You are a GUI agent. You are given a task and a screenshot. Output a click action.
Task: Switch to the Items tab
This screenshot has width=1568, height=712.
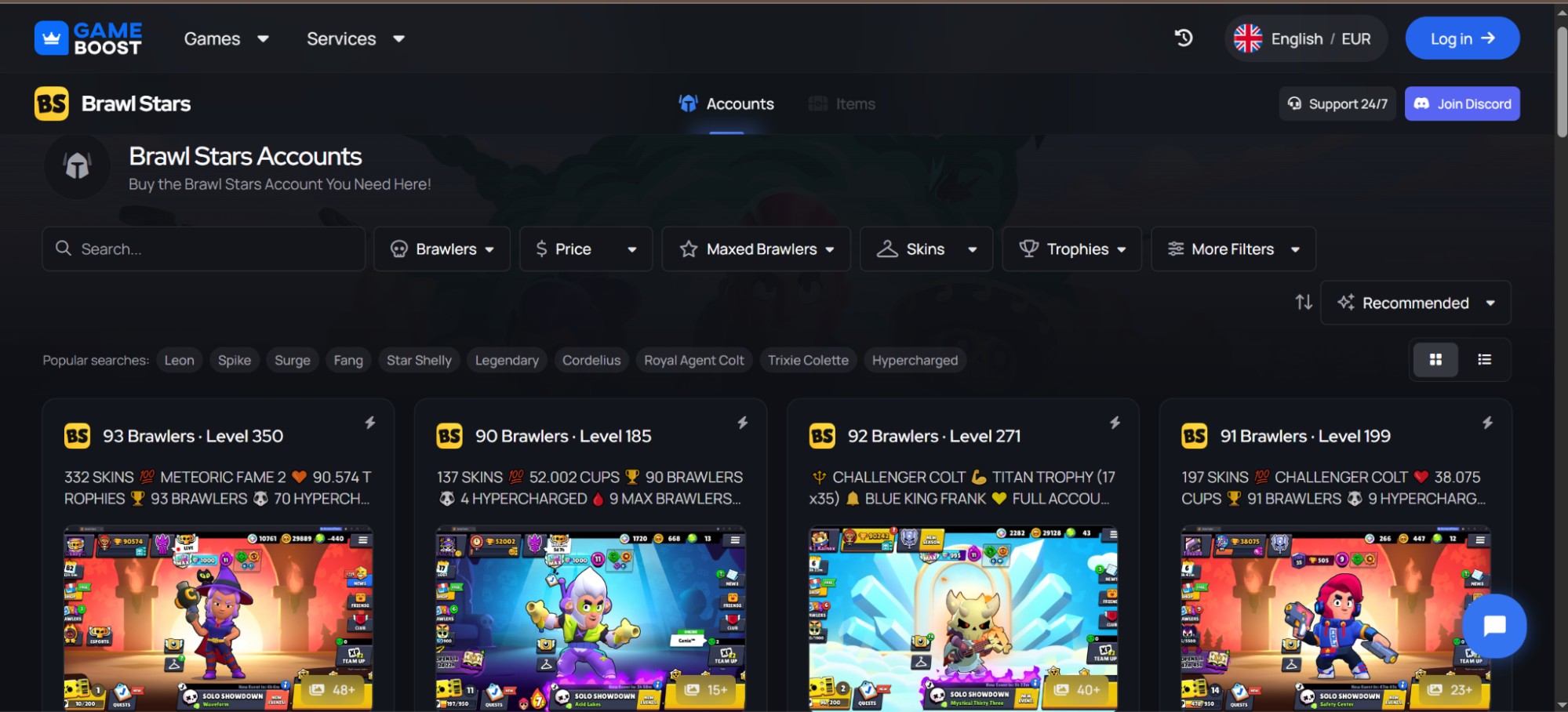point(842,104)
